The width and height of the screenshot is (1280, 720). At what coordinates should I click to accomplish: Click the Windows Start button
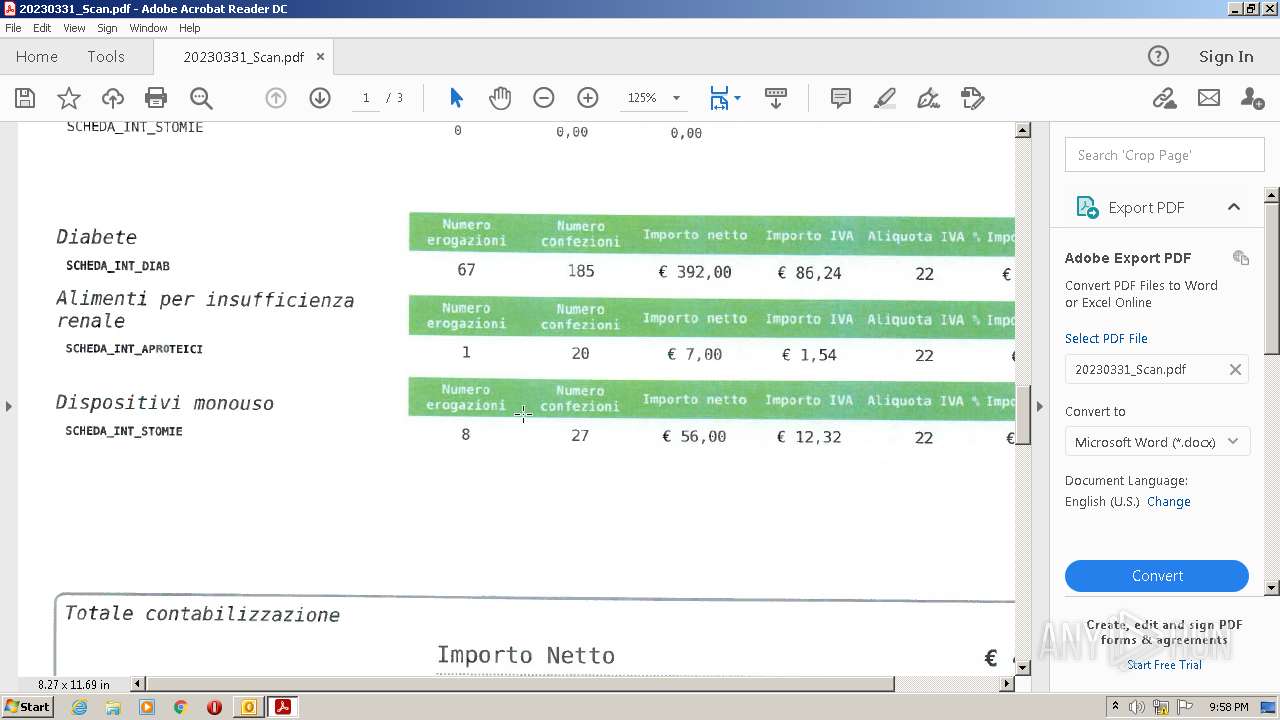[x=27, y=707]
